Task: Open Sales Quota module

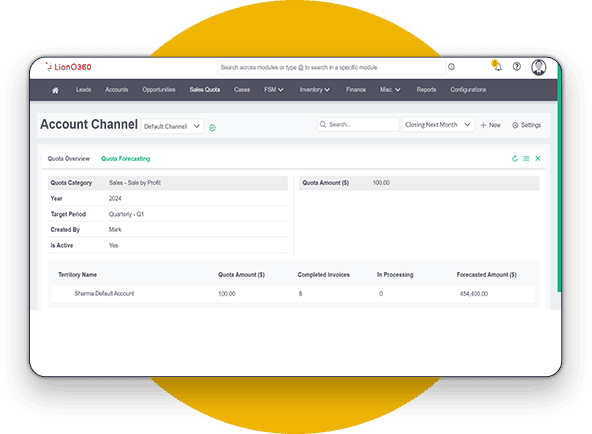Action: tap(205, 90)
